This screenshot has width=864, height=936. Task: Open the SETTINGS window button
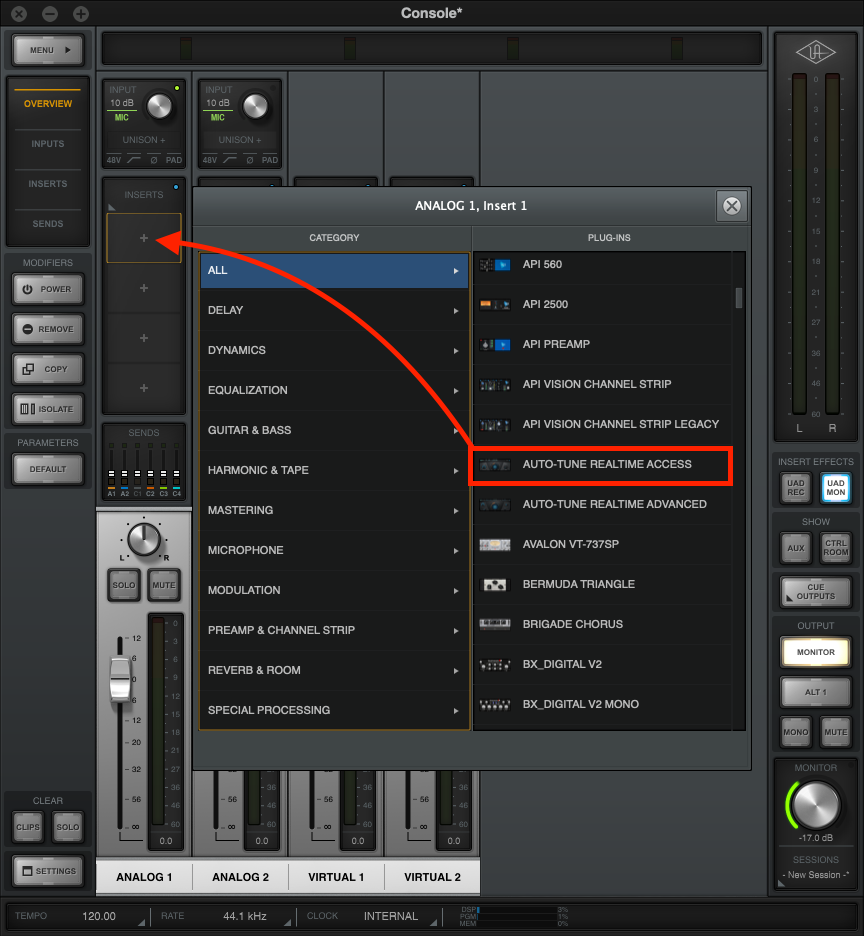[48, 872]
